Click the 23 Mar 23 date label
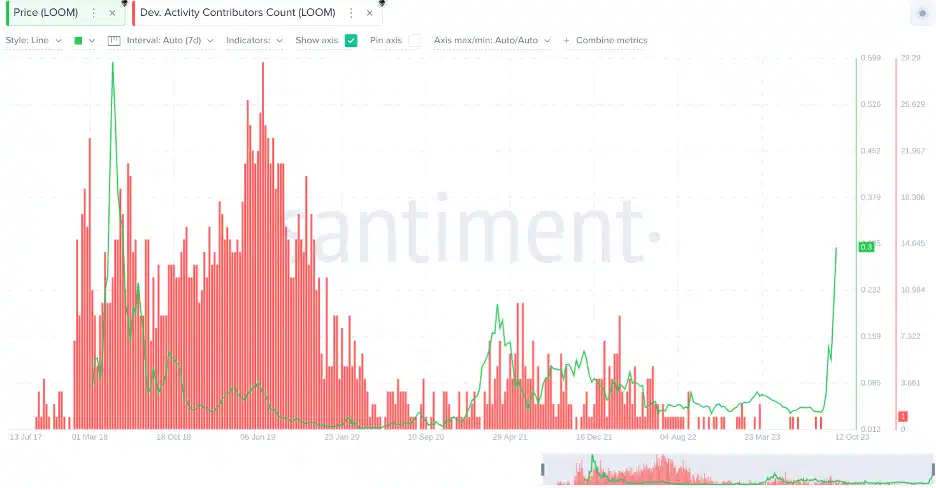936x488 pixels. click(x=762, y=437)
